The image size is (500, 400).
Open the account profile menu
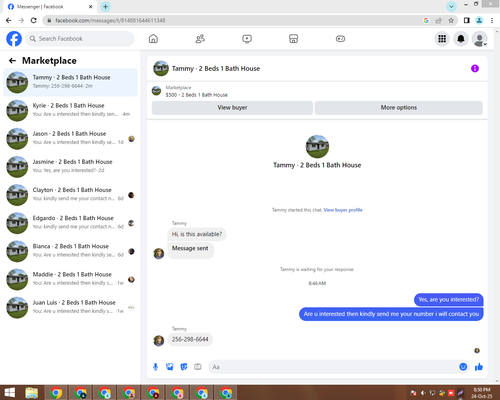480,39
